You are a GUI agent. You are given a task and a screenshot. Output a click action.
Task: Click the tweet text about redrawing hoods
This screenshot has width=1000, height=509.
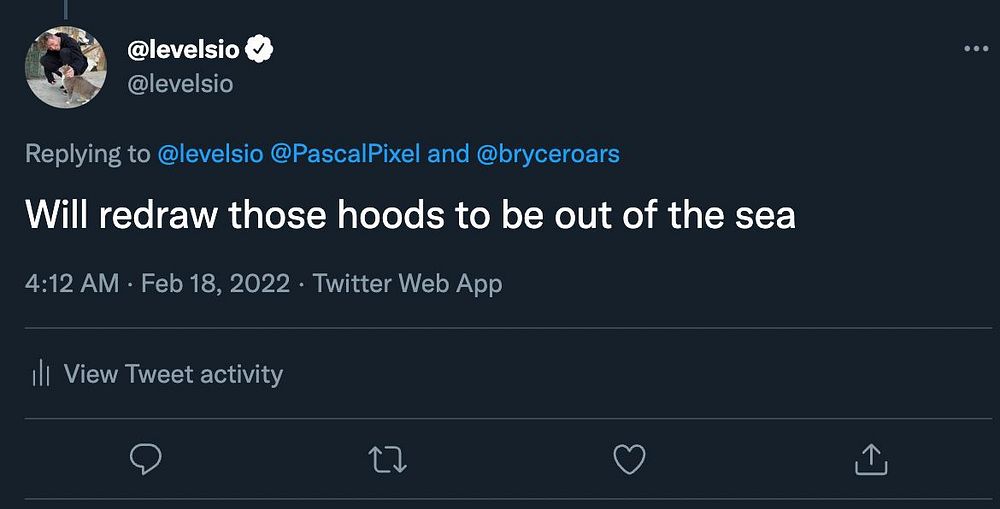click(x=410, y=216)
